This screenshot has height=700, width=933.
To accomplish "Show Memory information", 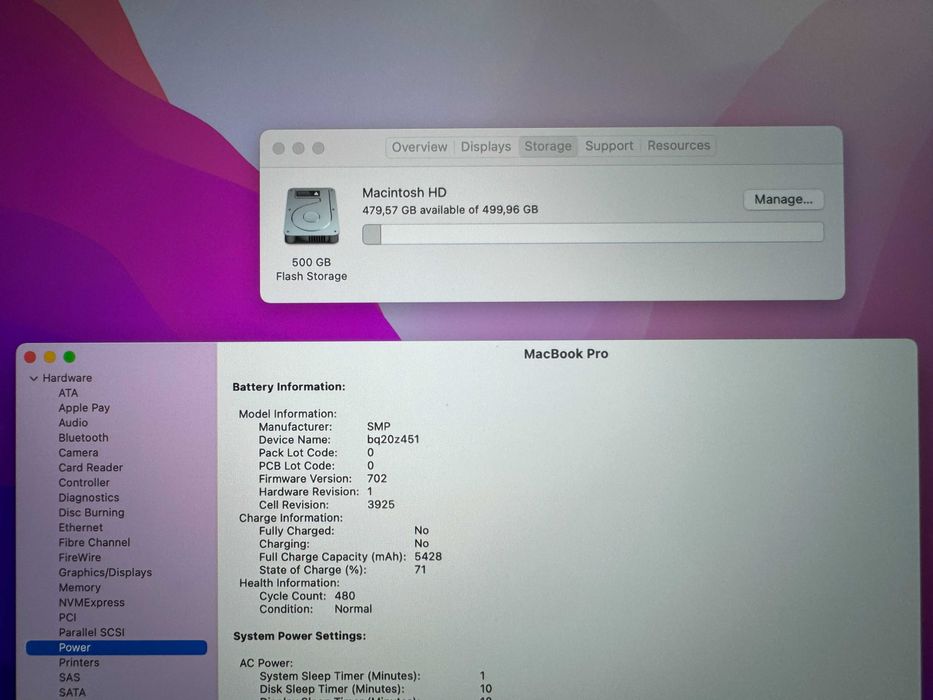I will point(79,588).
